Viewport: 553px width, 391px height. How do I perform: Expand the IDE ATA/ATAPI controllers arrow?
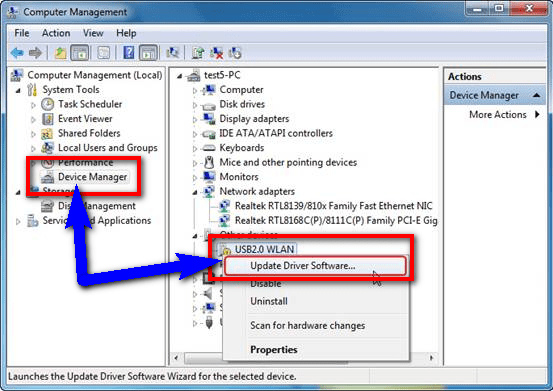pos(195,134)
